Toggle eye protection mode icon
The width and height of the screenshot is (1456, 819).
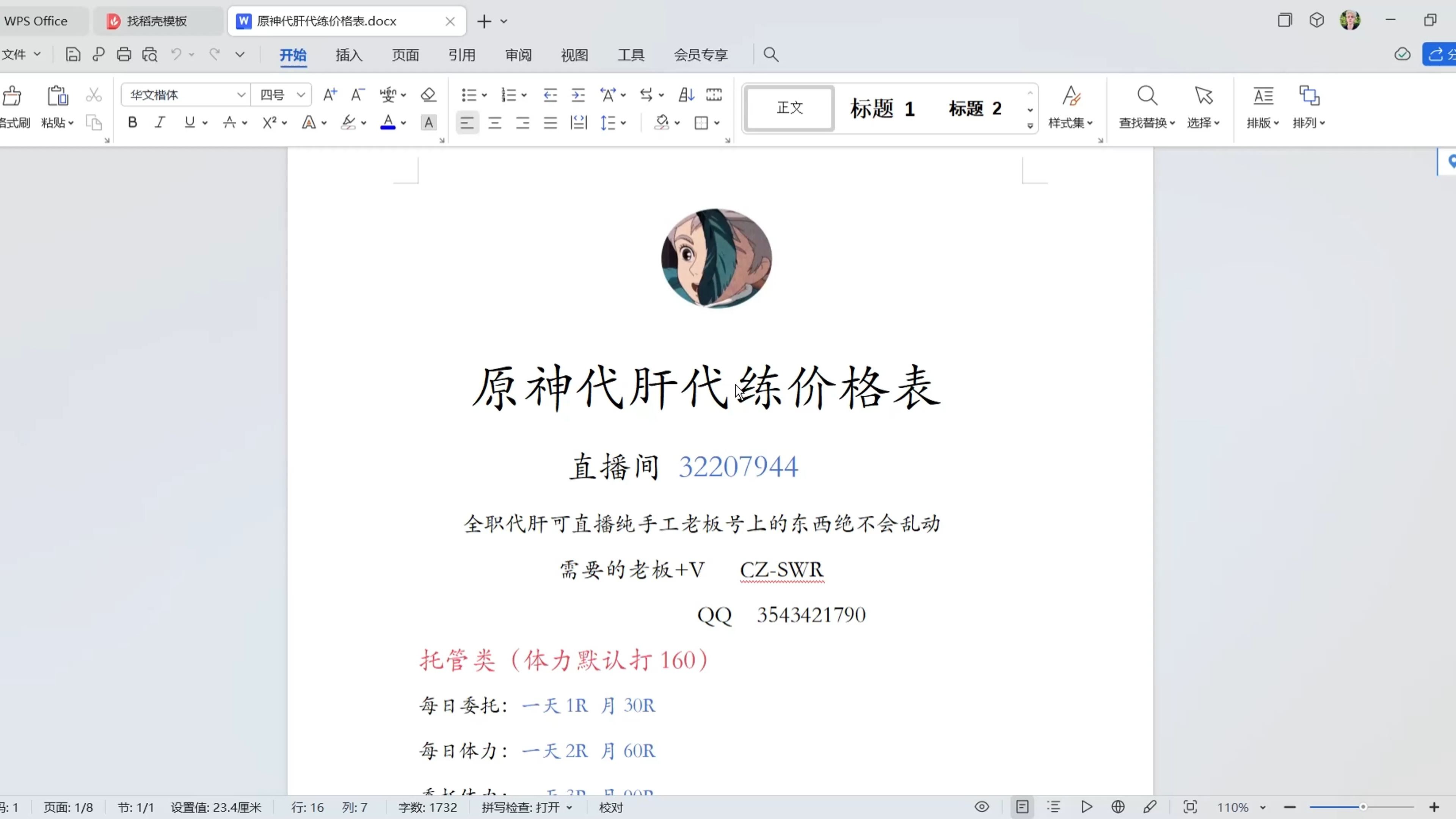click(982, 806)
